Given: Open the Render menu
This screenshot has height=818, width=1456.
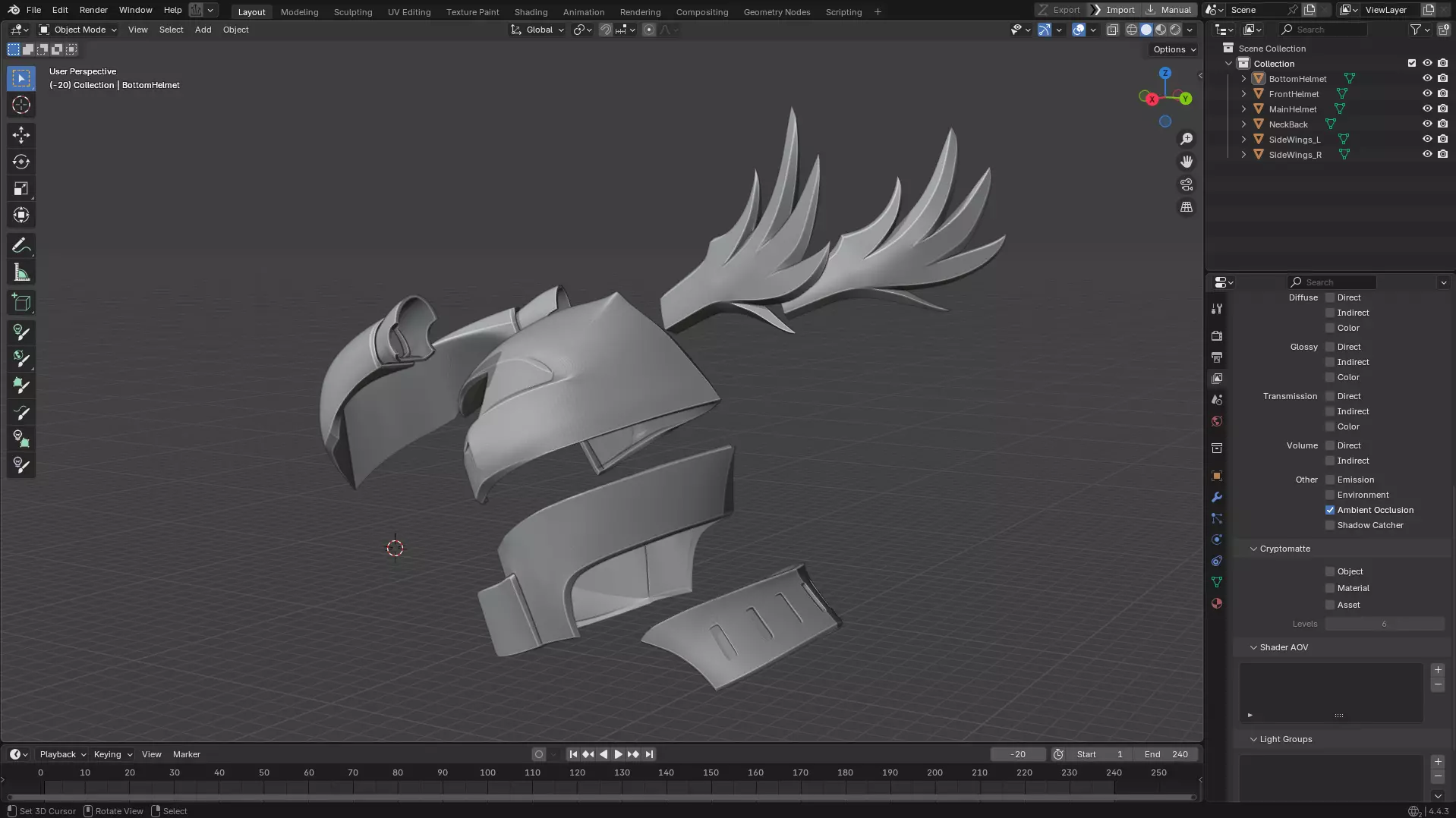Looking at the screenshot, I should tap(93, 10).
